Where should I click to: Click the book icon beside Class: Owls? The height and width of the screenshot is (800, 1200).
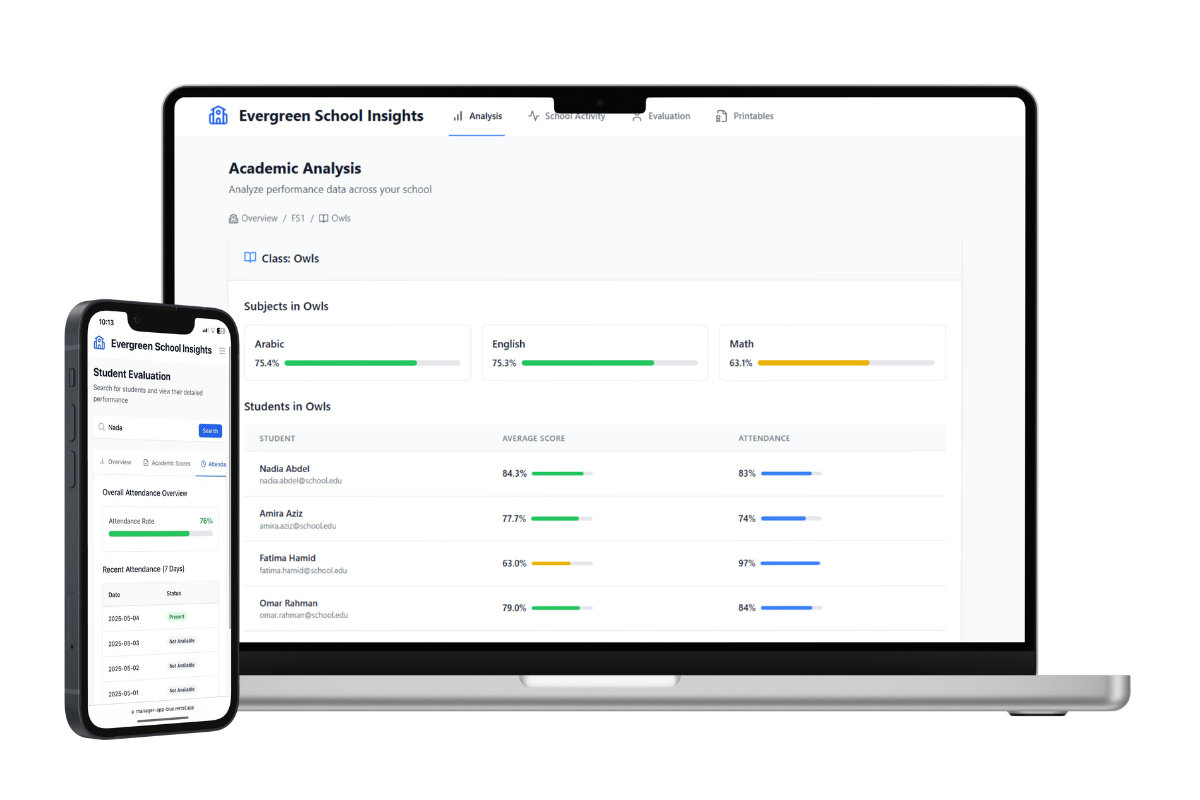coord(250,258)
